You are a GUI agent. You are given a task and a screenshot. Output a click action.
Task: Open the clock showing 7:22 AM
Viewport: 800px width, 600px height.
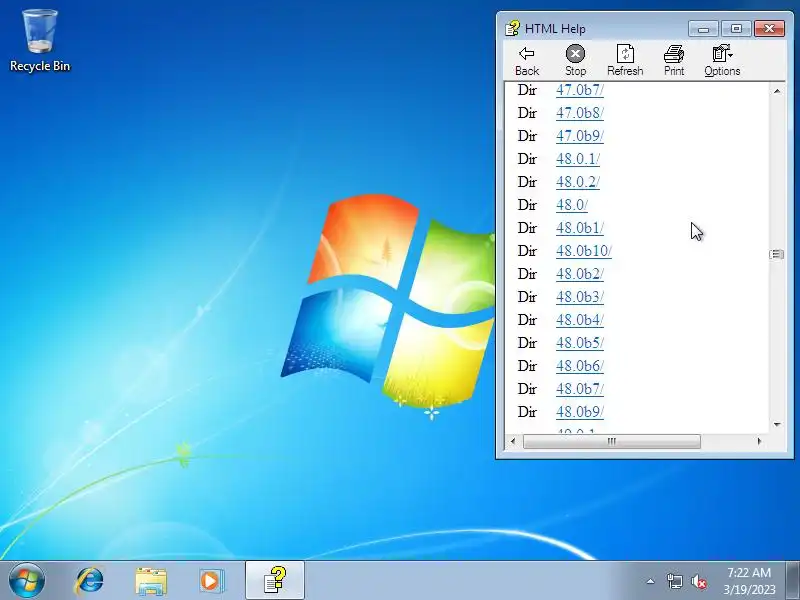[x=749, y=581]
